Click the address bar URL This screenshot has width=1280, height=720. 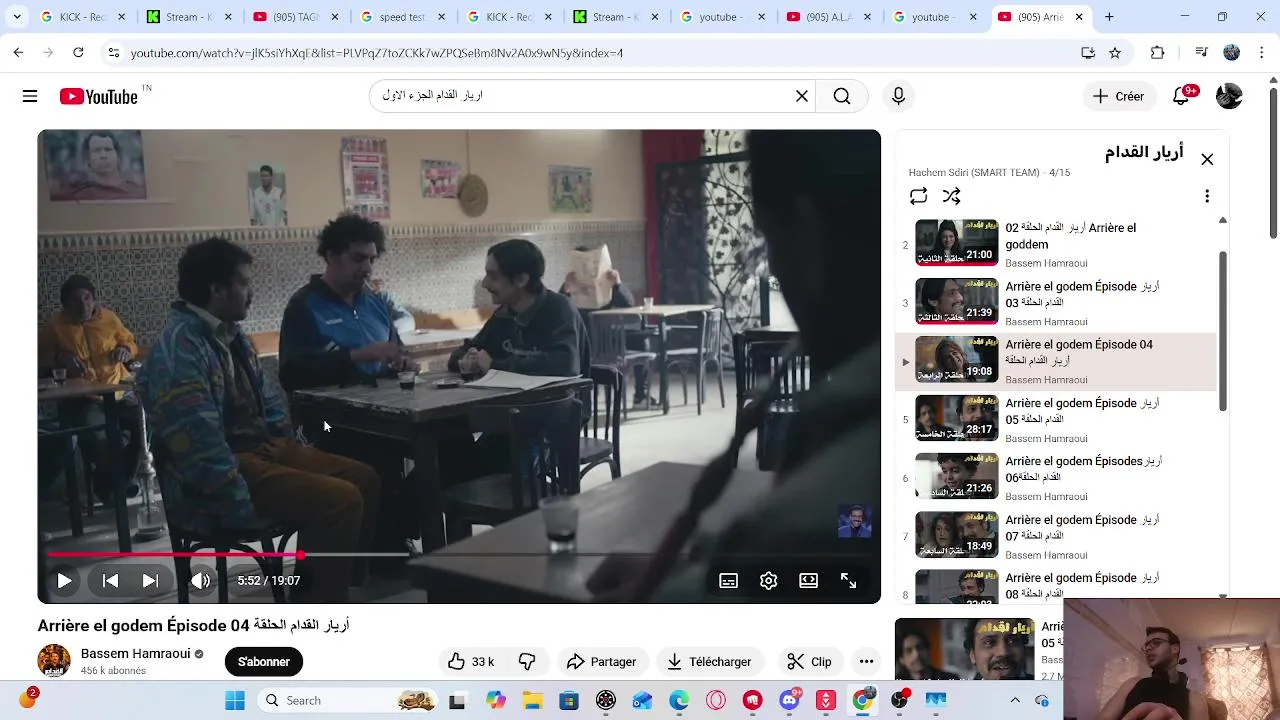coord(377,53)
